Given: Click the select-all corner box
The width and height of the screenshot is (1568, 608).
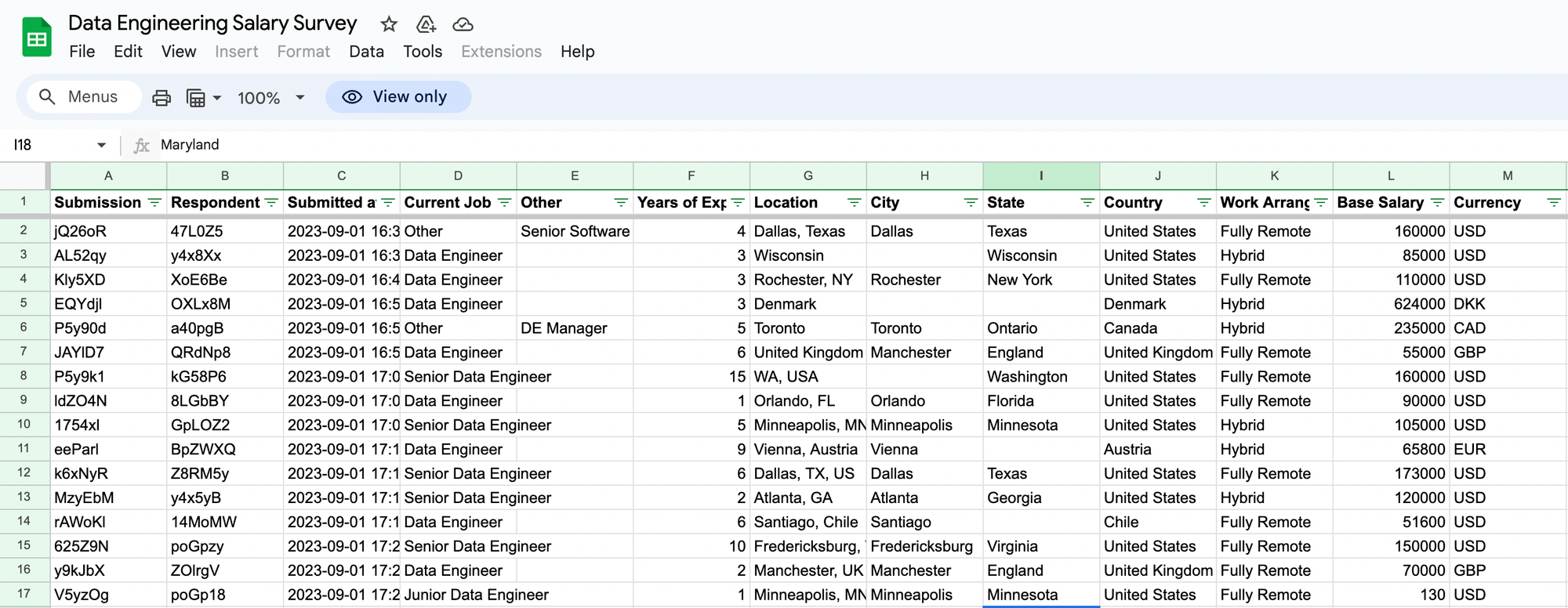Looking at the screenshot, I should [24, 176].
